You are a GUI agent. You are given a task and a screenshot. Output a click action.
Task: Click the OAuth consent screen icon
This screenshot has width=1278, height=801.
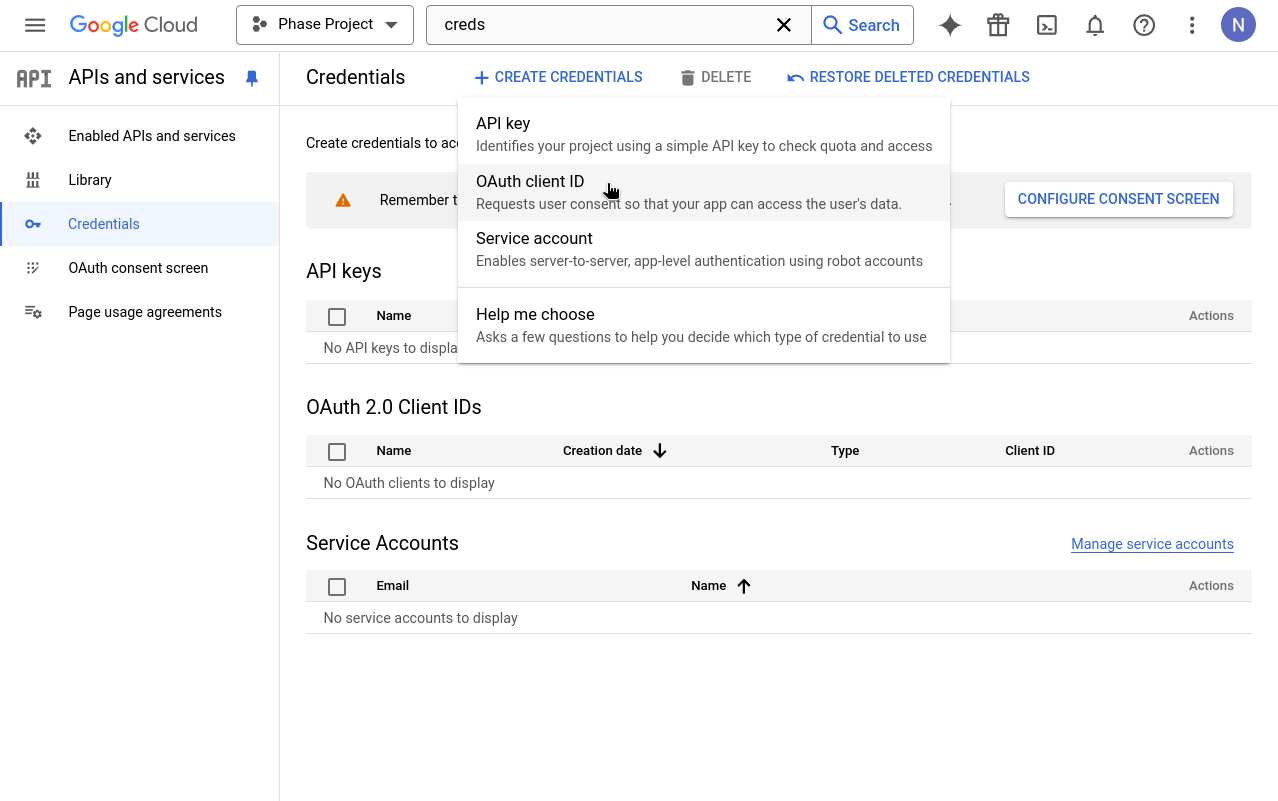[x=33, y=268]
